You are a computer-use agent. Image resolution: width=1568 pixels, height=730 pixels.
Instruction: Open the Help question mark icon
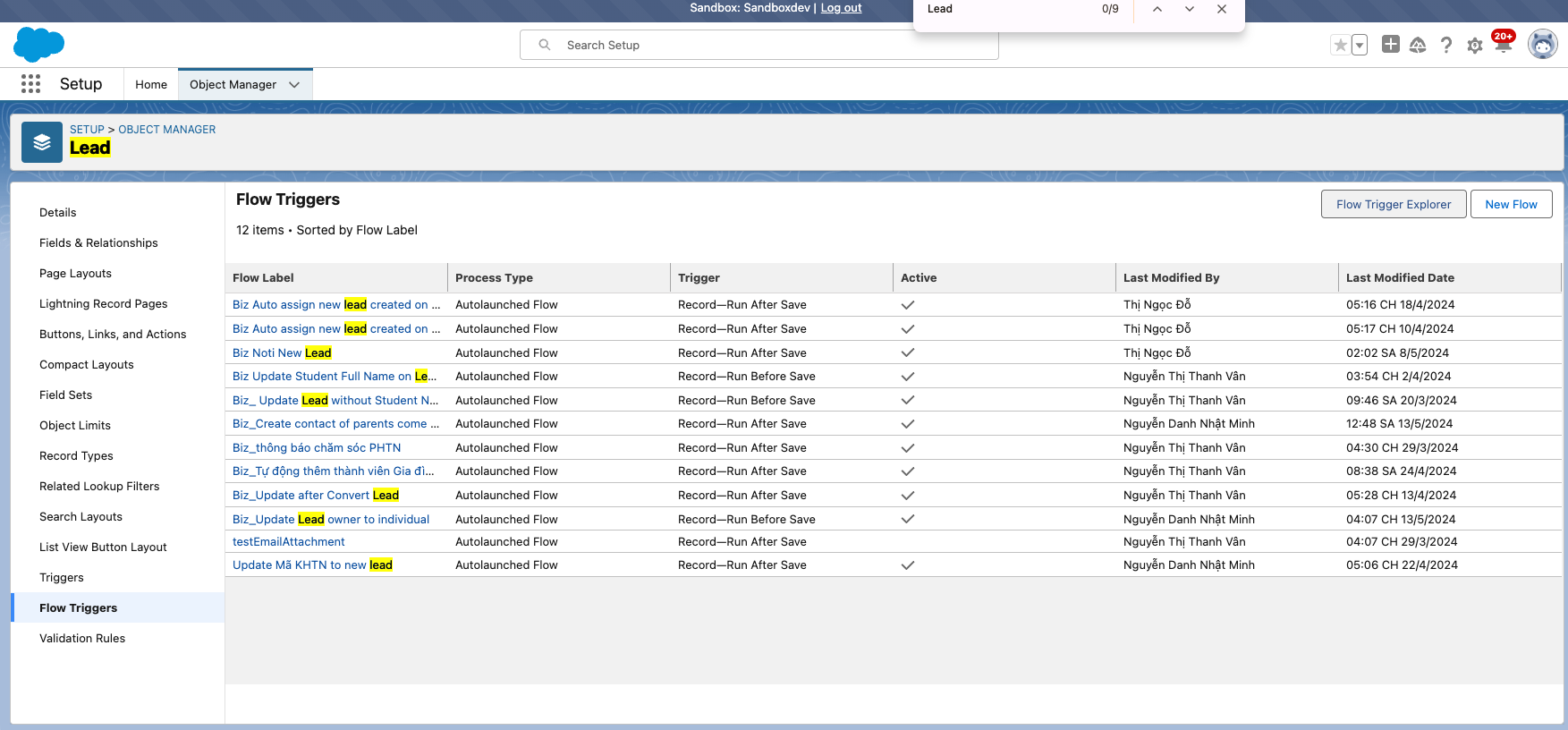(x=1446, y=45)
